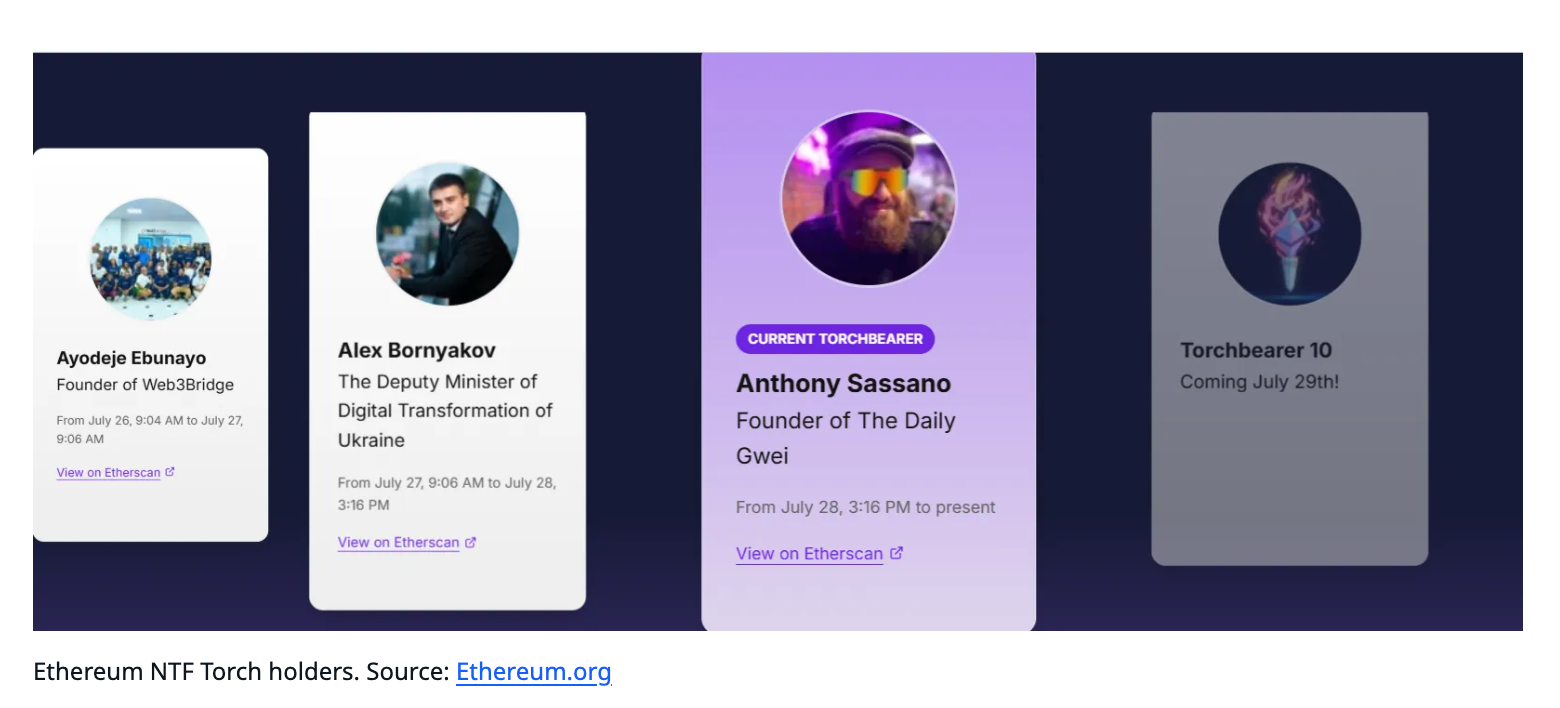
Task: Open Anthony Sassano's View on Etherscan link
Action: coord(809,553)
